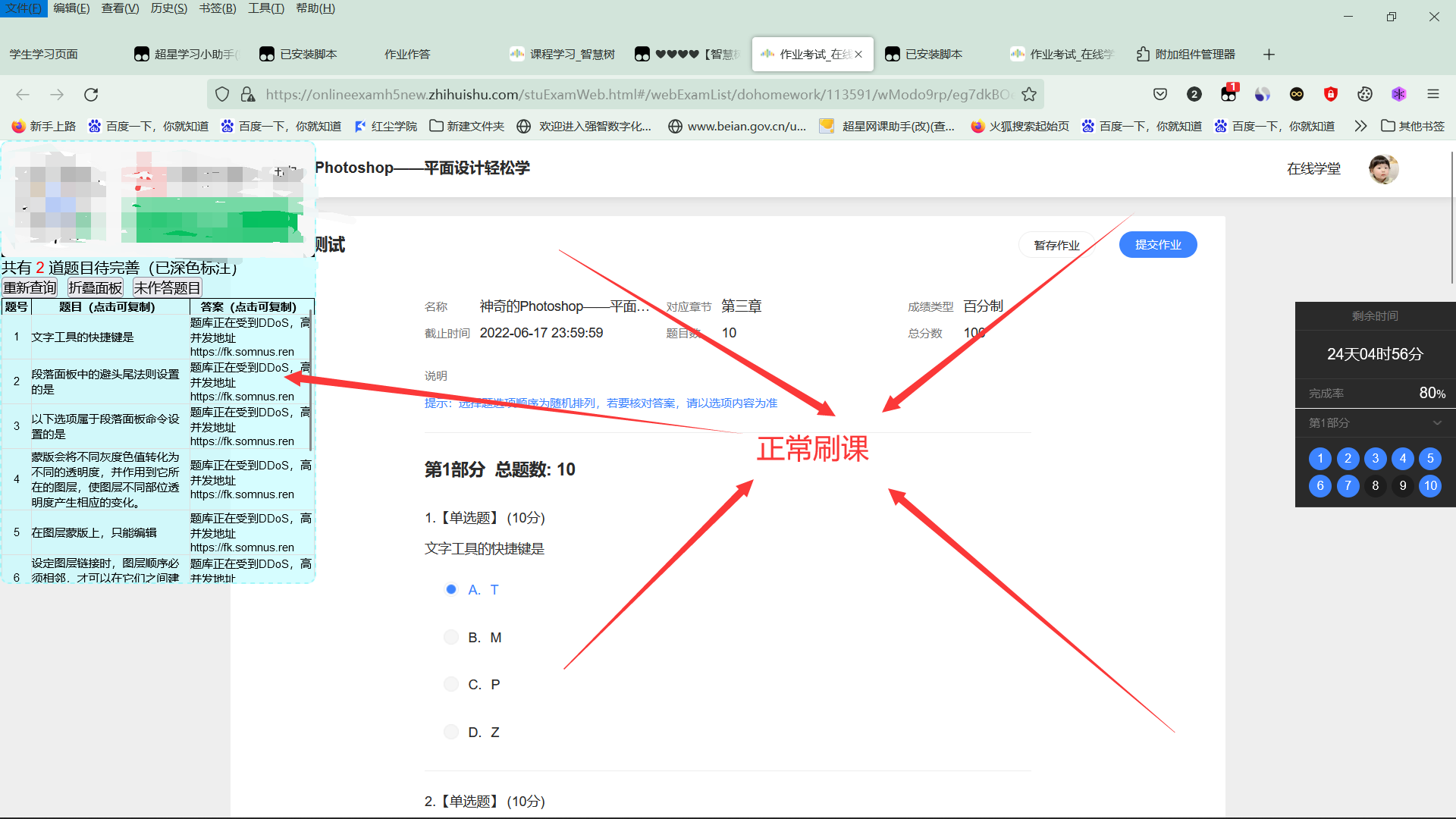The image size is (1456, 819).
Task: Click the tracking protection shield in address bar
Action: tap(221, 94)
